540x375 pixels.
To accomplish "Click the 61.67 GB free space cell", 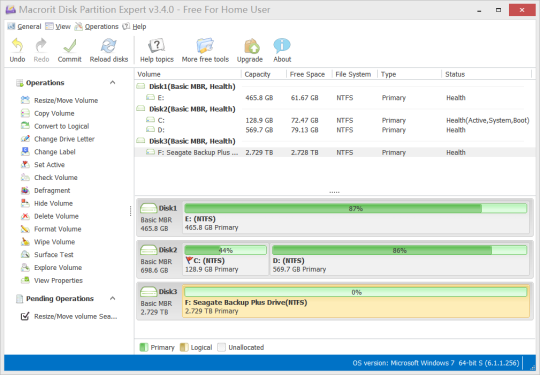I will click(x=304, y=98).
